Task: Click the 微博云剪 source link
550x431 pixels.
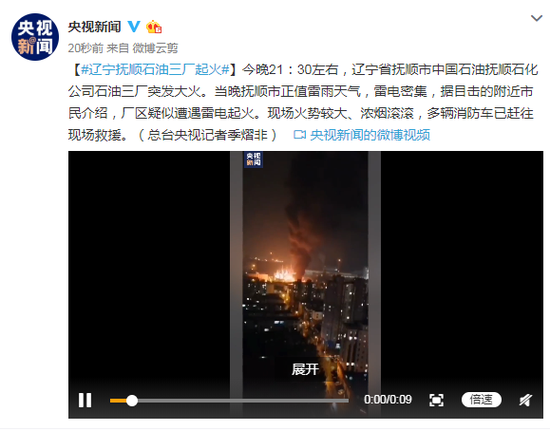Action: (155, 48)
